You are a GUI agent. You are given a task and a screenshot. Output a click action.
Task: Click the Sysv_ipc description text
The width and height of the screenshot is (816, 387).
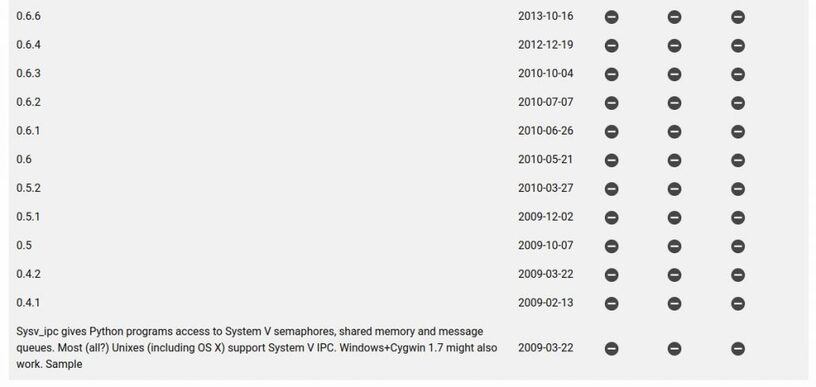[x=257, y=347]
